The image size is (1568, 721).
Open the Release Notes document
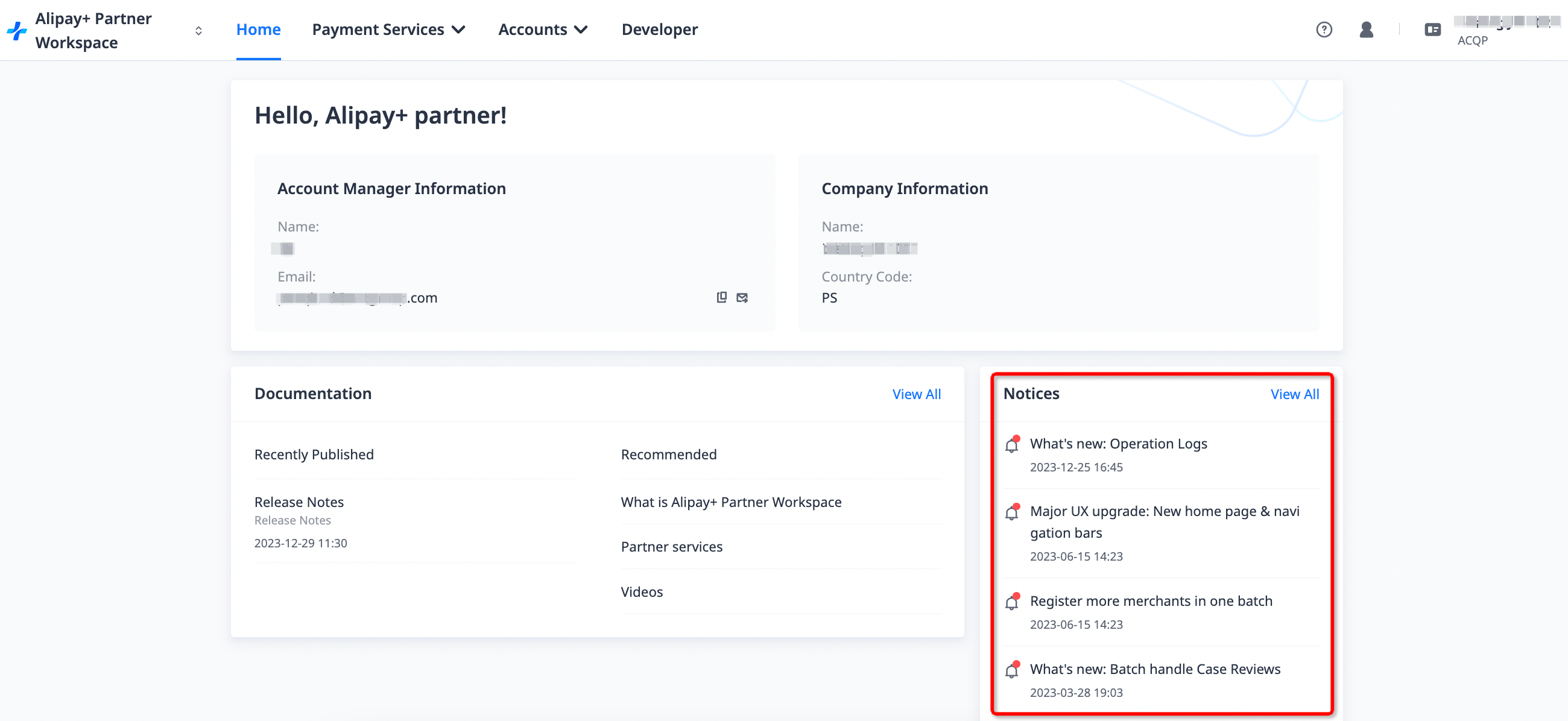click(x=299, y=502)
